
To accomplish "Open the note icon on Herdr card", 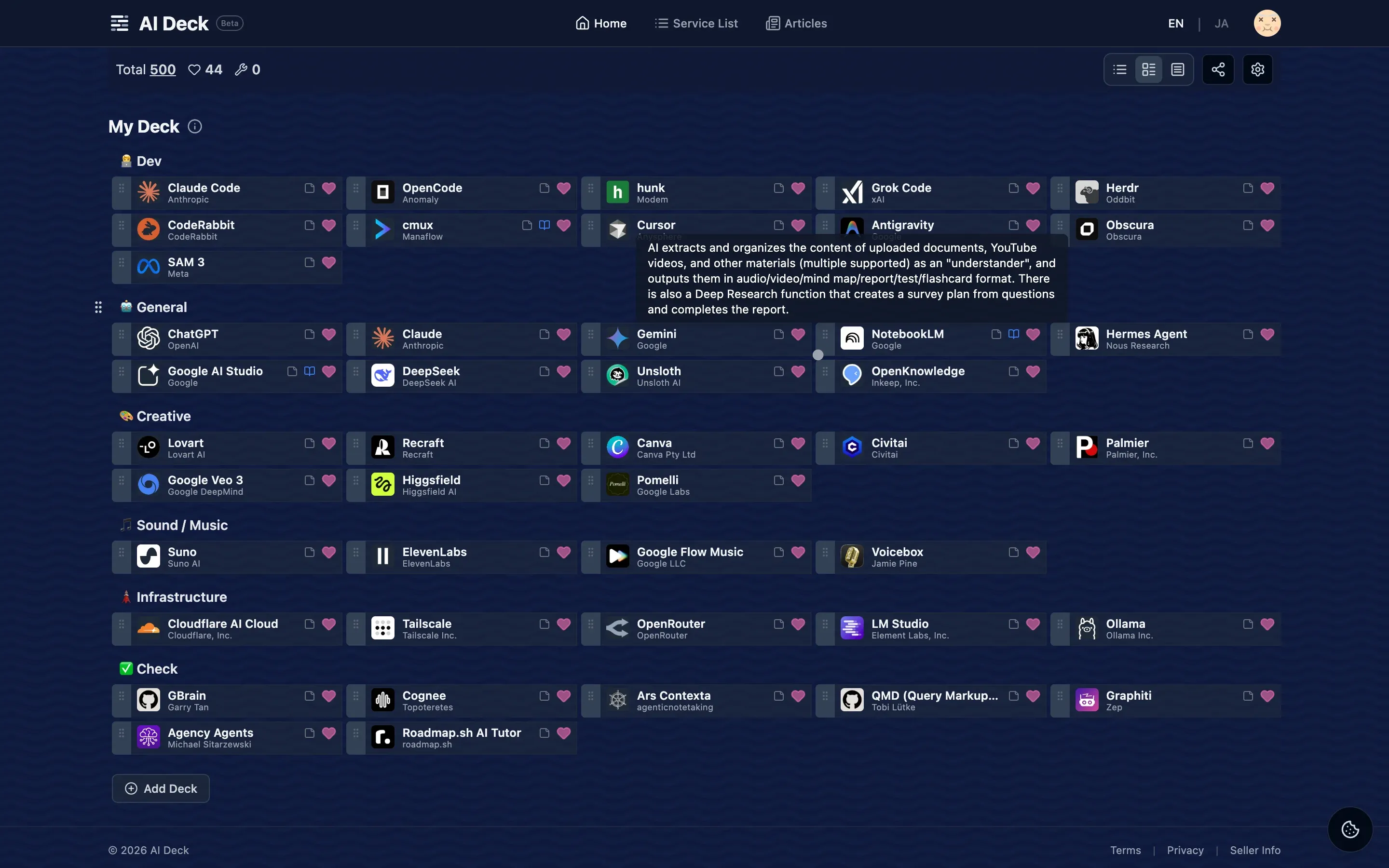I will point(1248,188).
